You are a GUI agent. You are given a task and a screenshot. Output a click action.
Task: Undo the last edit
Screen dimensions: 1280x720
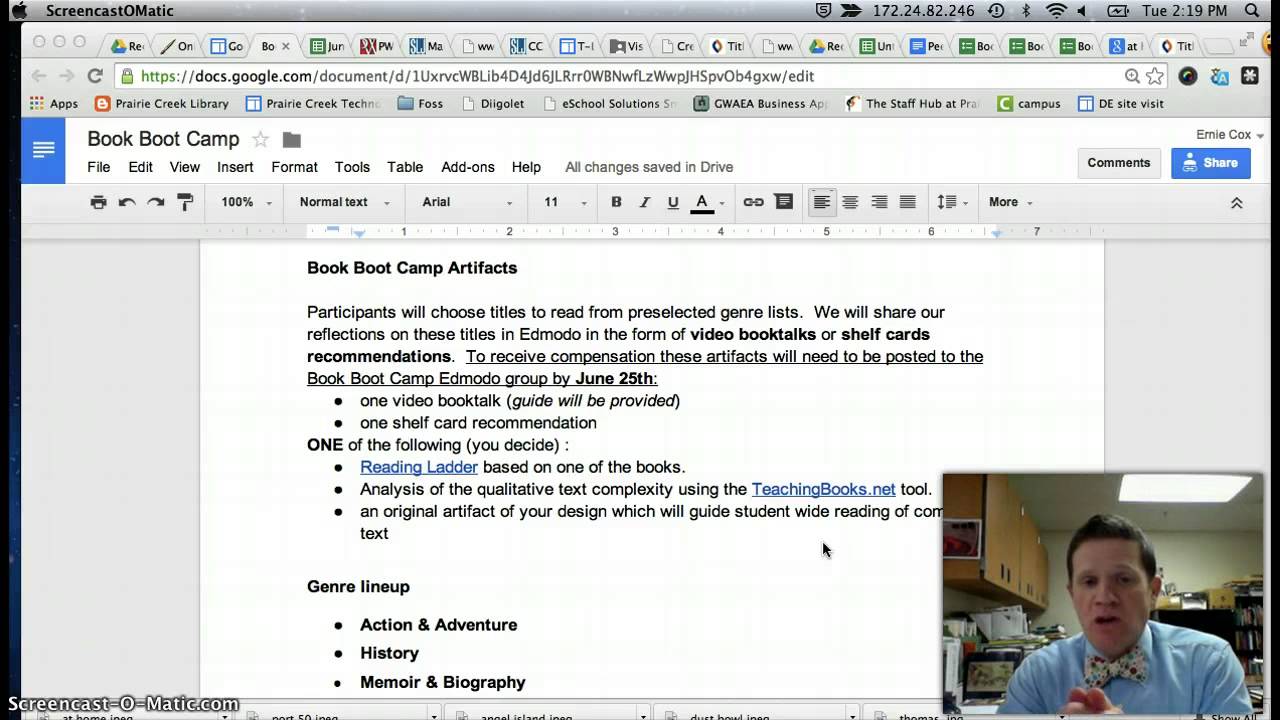tap(127, 202)
